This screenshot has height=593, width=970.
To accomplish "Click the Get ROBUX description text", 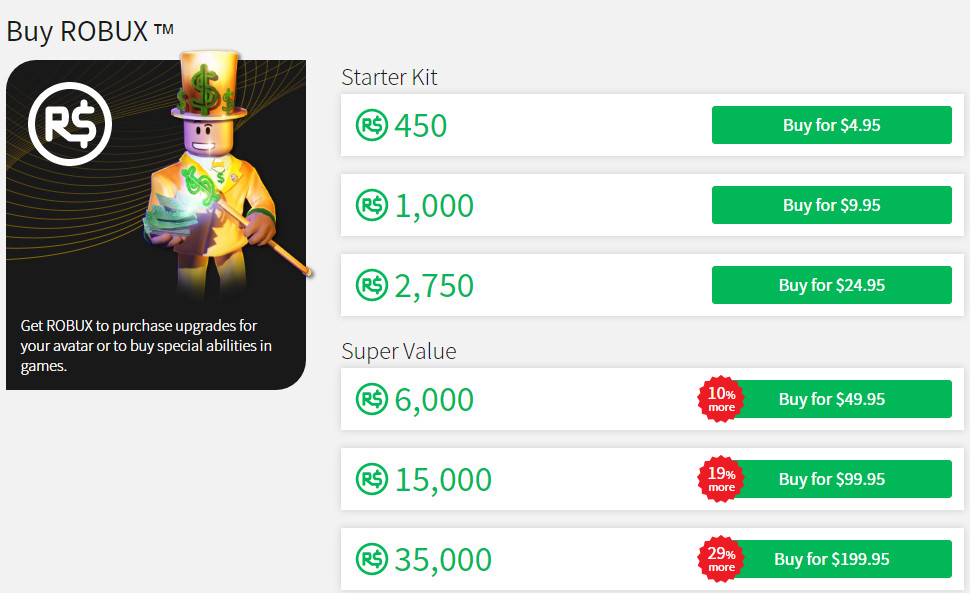I will point(146,346).
